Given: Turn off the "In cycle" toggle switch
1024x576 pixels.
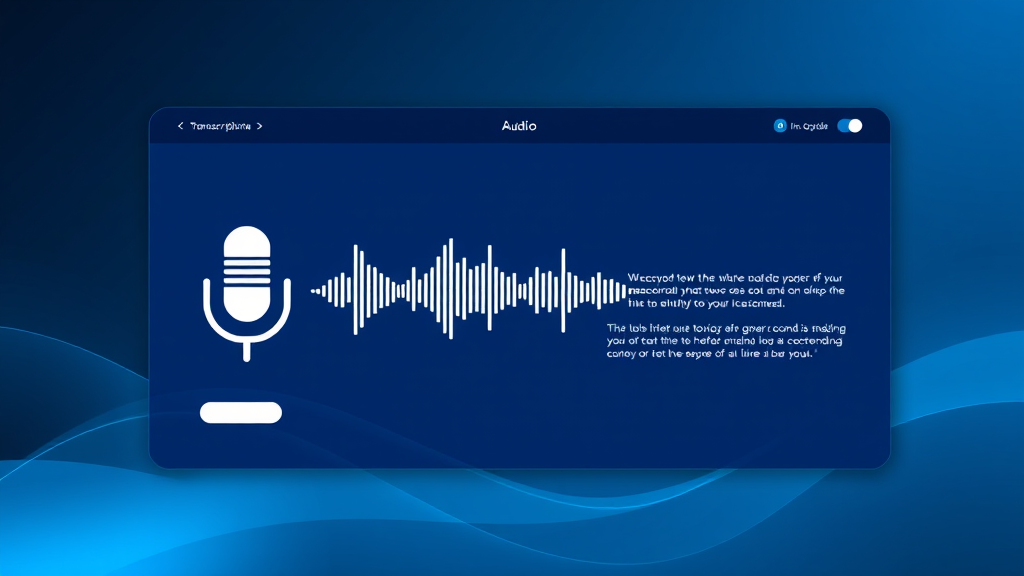Looking at the screenshot, I should pos(848,125).
